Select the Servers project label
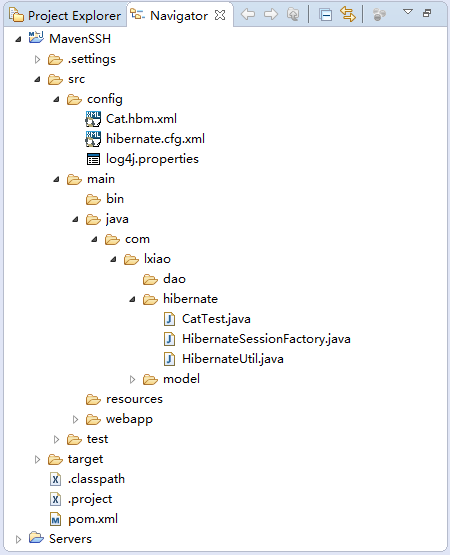450x555 pixels. click(70, 539)
